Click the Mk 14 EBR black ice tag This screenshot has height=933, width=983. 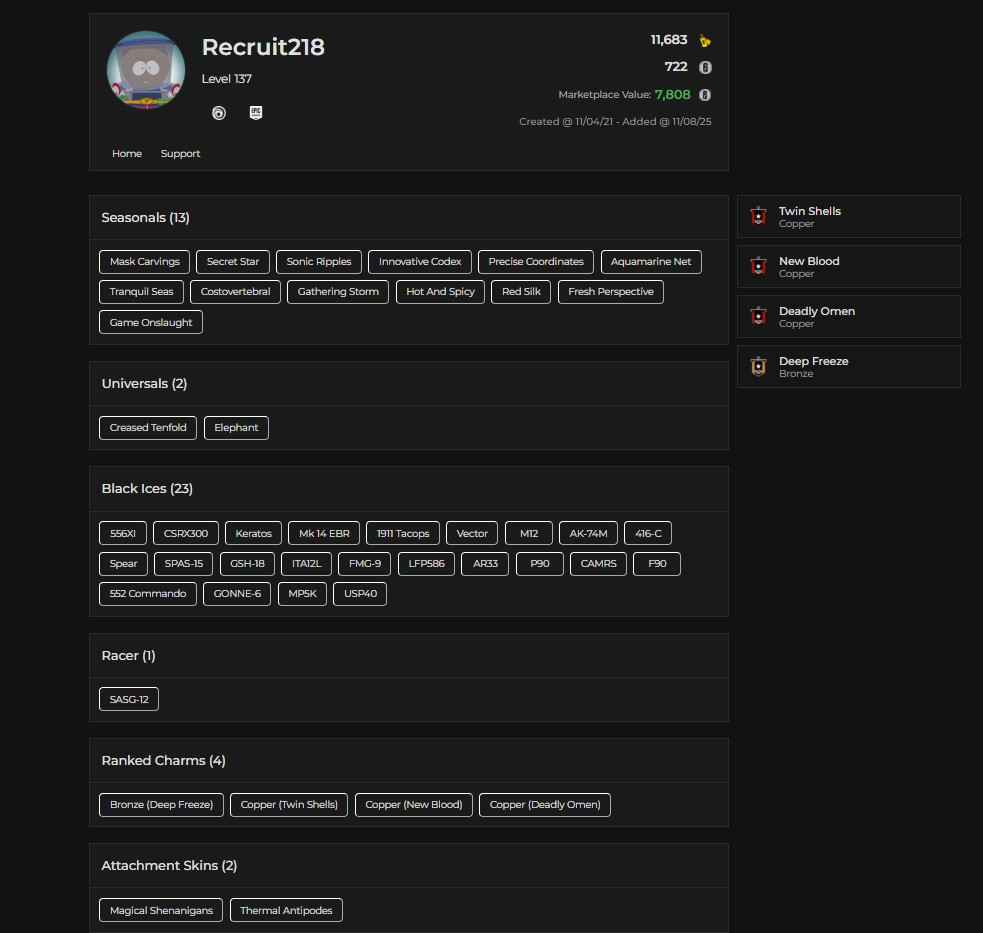tap(324, 534)
